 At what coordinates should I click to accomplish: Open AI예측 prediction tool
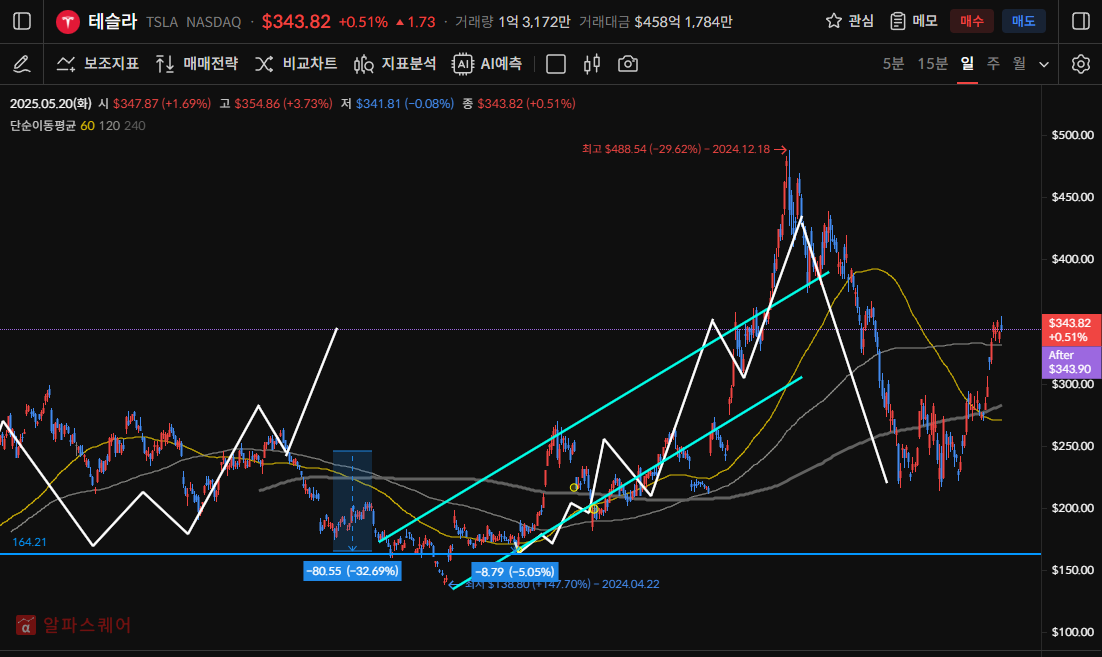pos(487,64)
